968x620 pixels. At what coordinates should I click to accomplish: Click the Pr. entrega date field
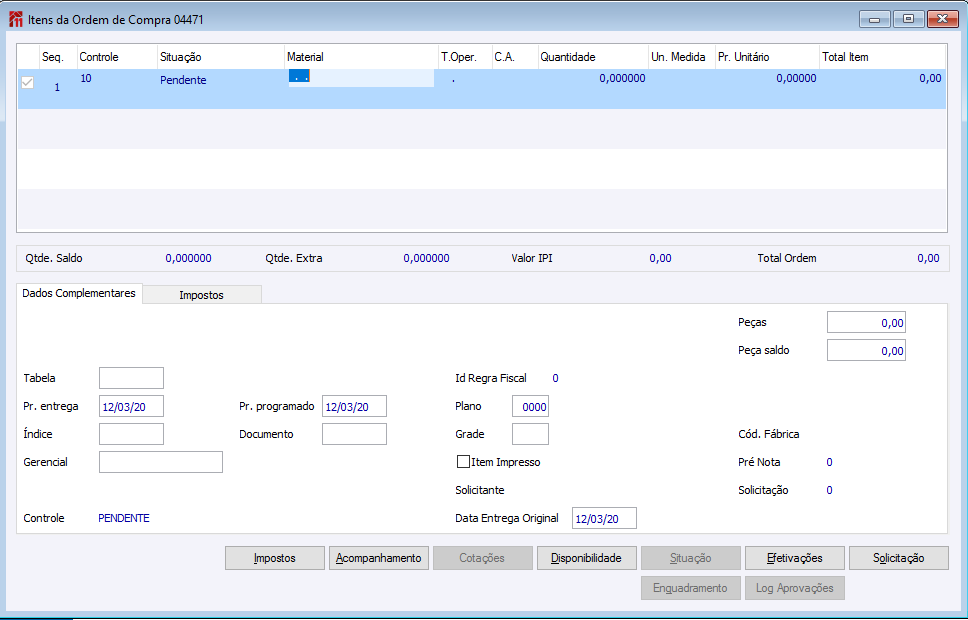click(x=131, y=406)
